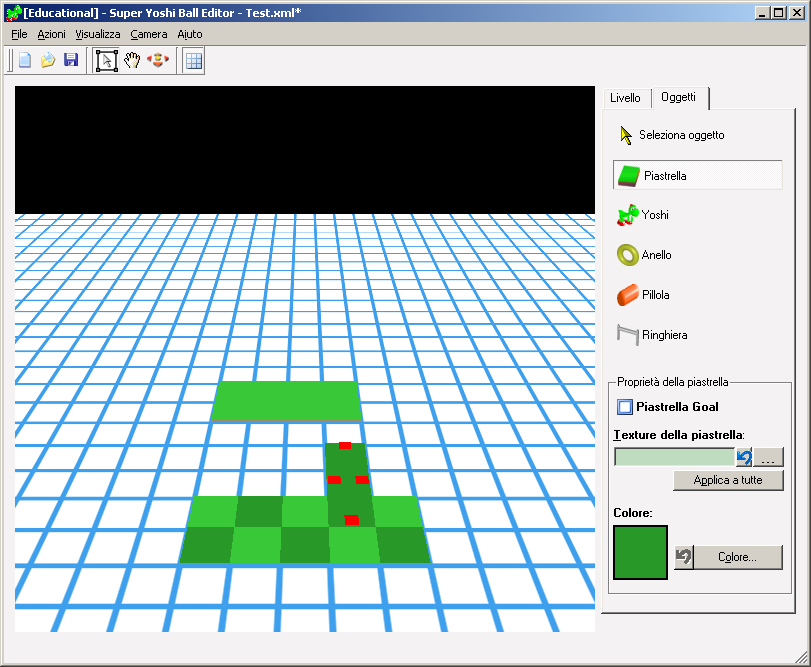Viewport: 811px width, 667px height.
Task: Open the File menu
Action: tap(19, 34)
